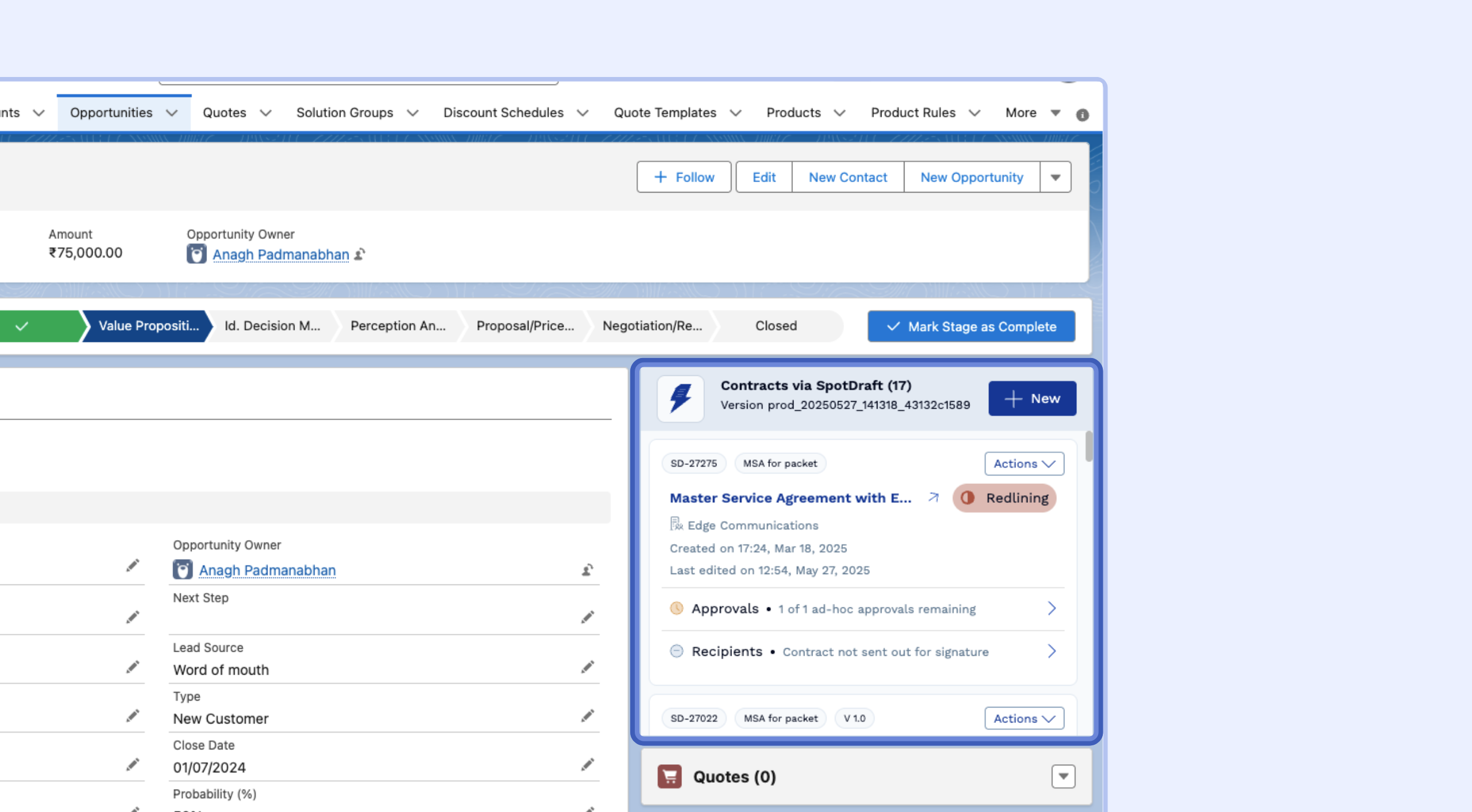Open Master Service Agreement in new window arrow
The width and height of the screenshot is (1472, 812).
(933, 498)
